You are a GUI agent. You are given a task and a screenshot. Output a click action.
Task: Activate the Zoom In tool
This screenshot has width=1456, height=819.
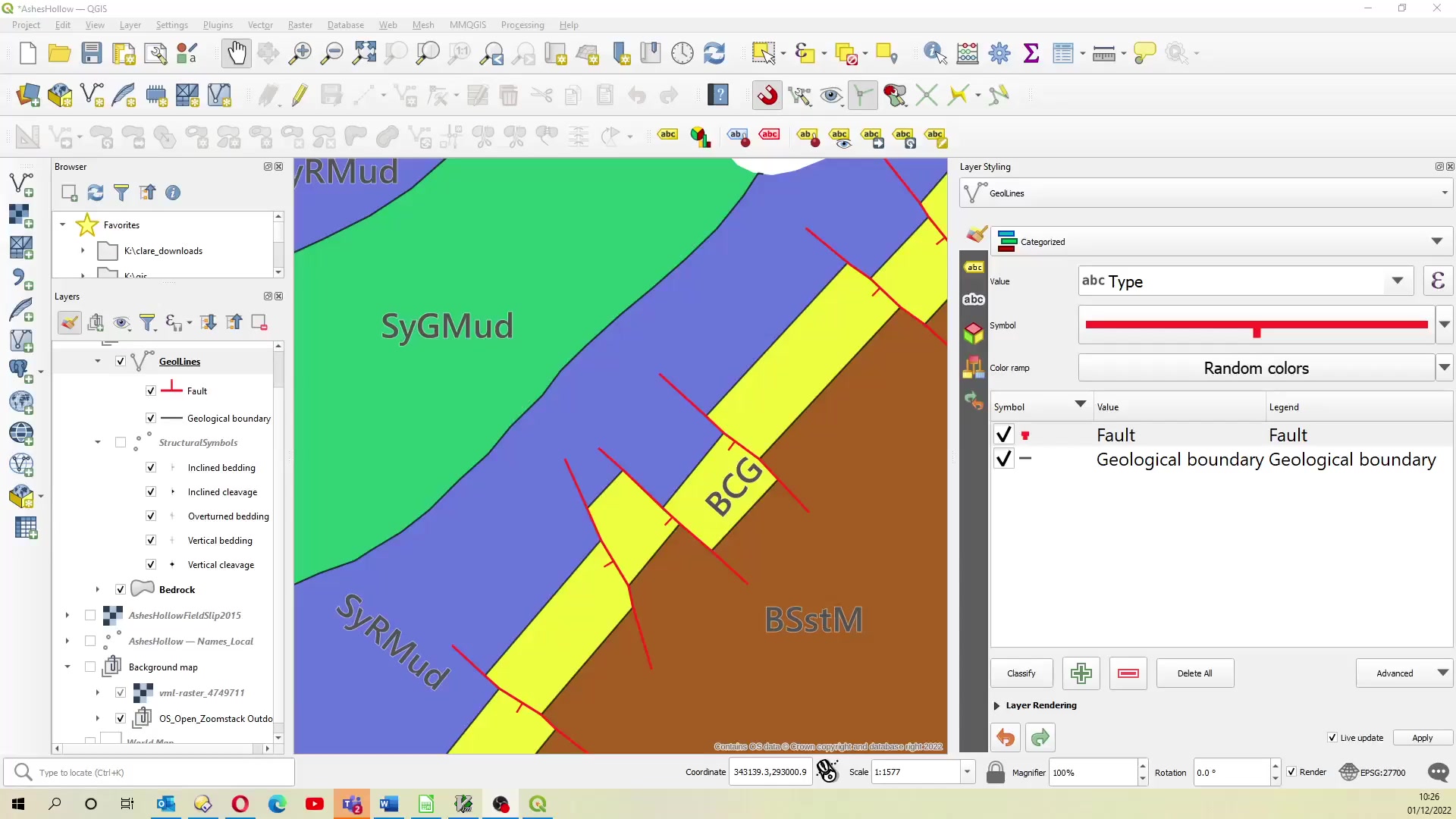tap(300, 53)
